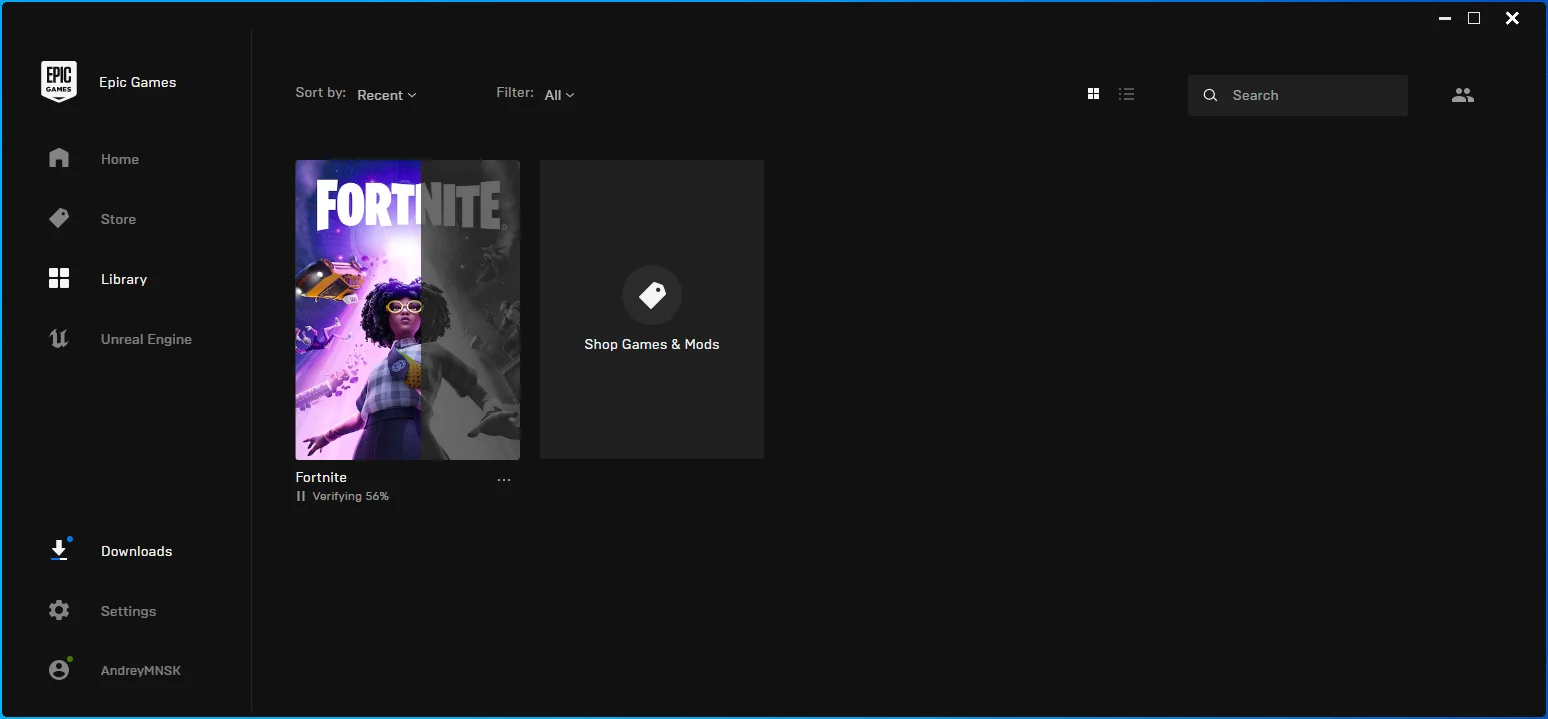Click the search magnifier icon
The image size is (1548, 719).
click(1210, 95)
